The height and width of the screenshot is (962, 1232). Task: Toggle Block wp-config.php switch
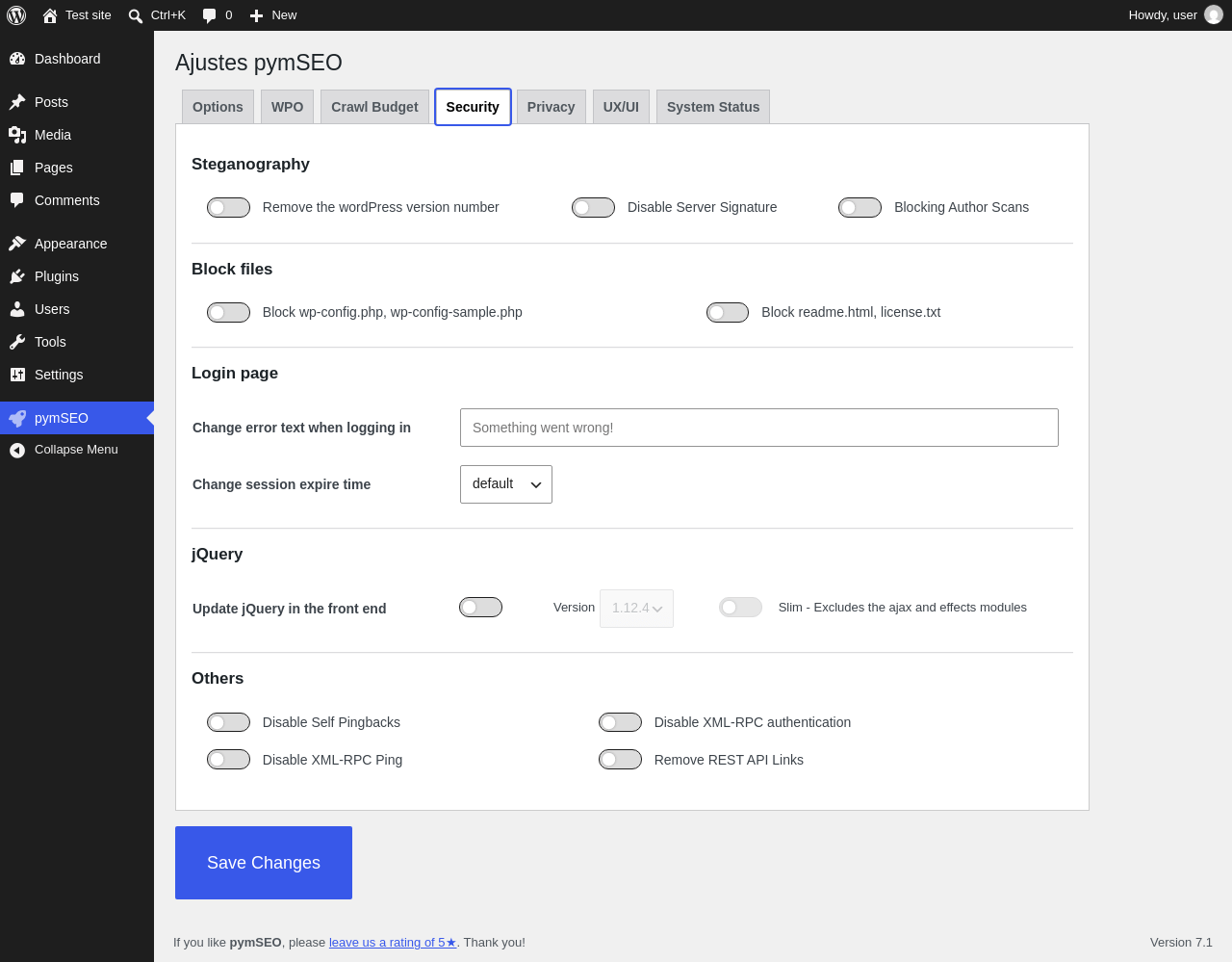click(x=228, y=312)
